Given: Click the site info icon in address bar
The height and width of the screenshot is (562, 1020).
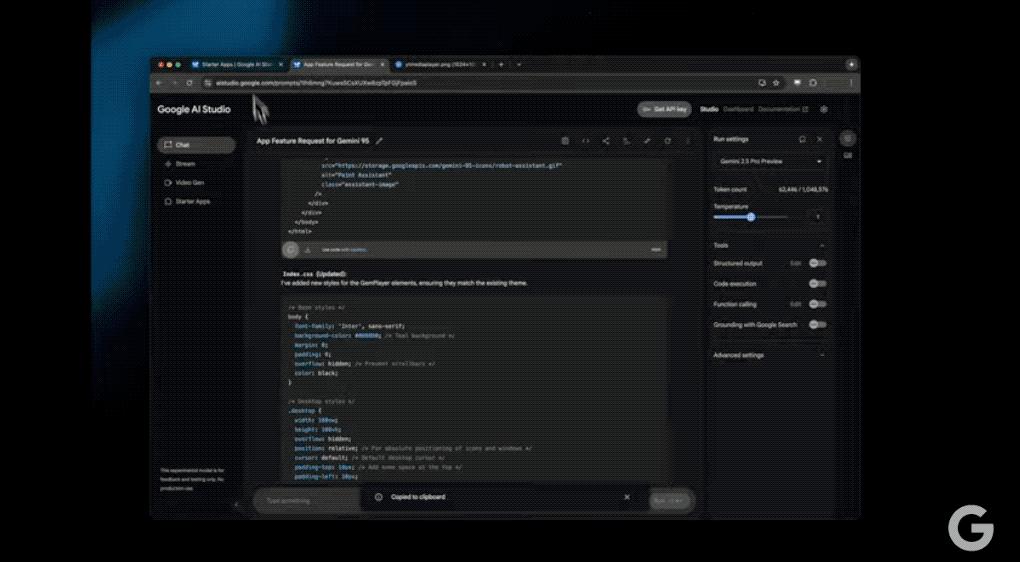Looking at the screenshot, I should [x=208, y=83].
